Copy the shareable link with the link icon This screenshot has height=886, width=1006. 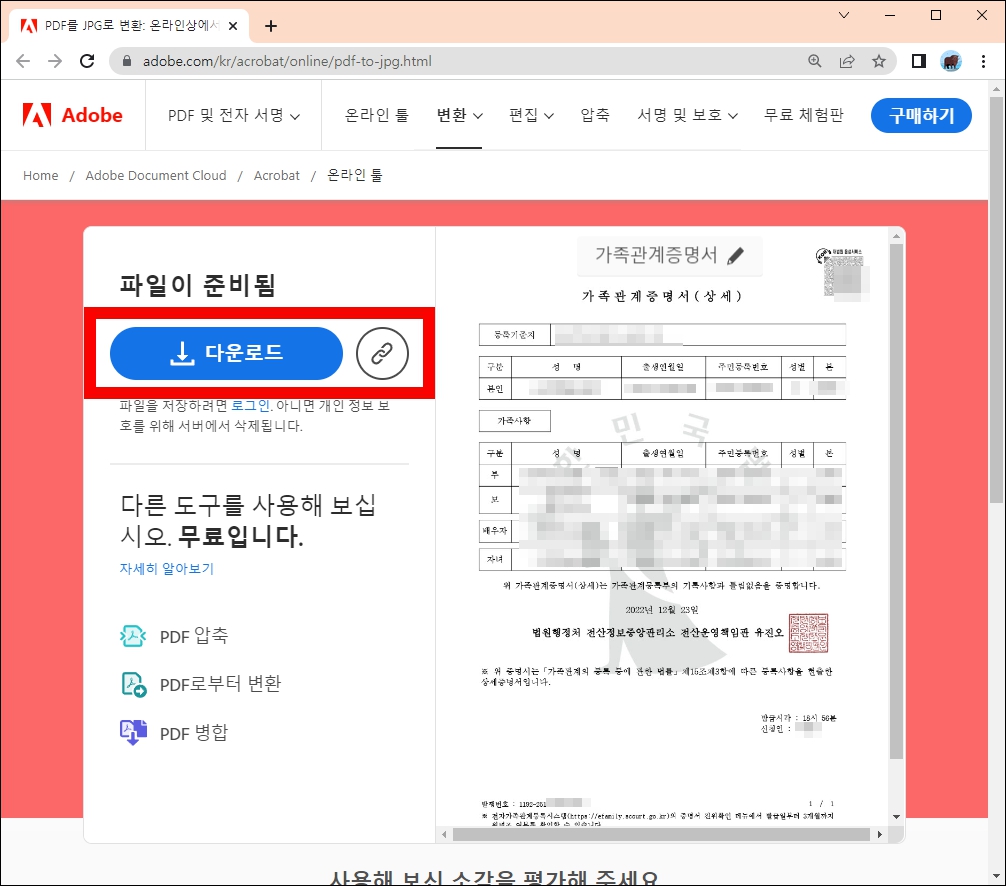(x=383, y=353)
